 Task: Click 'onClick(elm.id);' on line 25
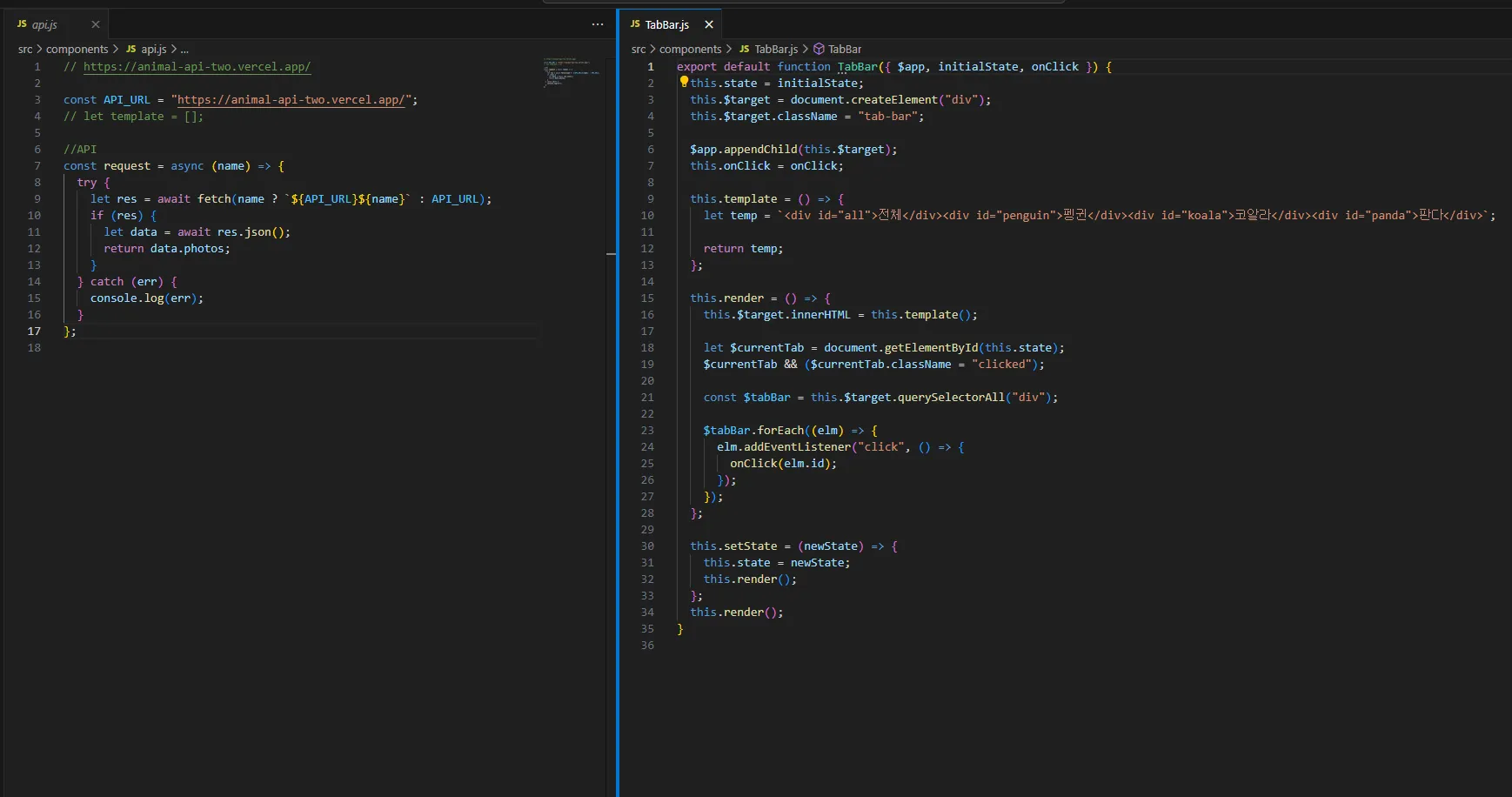(x=783, y=464)
